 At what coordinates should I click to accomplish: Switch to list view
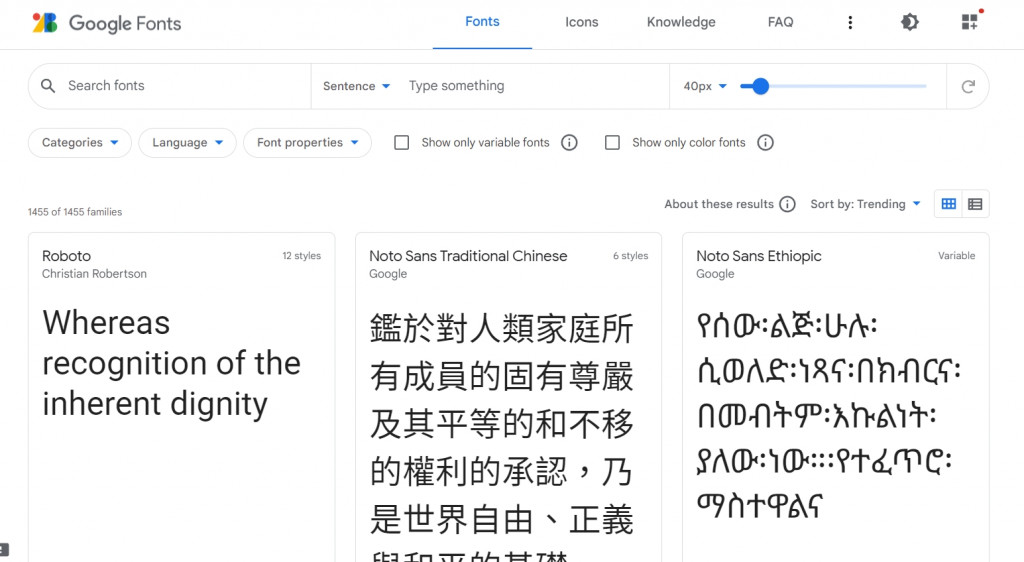click(975, 204)
